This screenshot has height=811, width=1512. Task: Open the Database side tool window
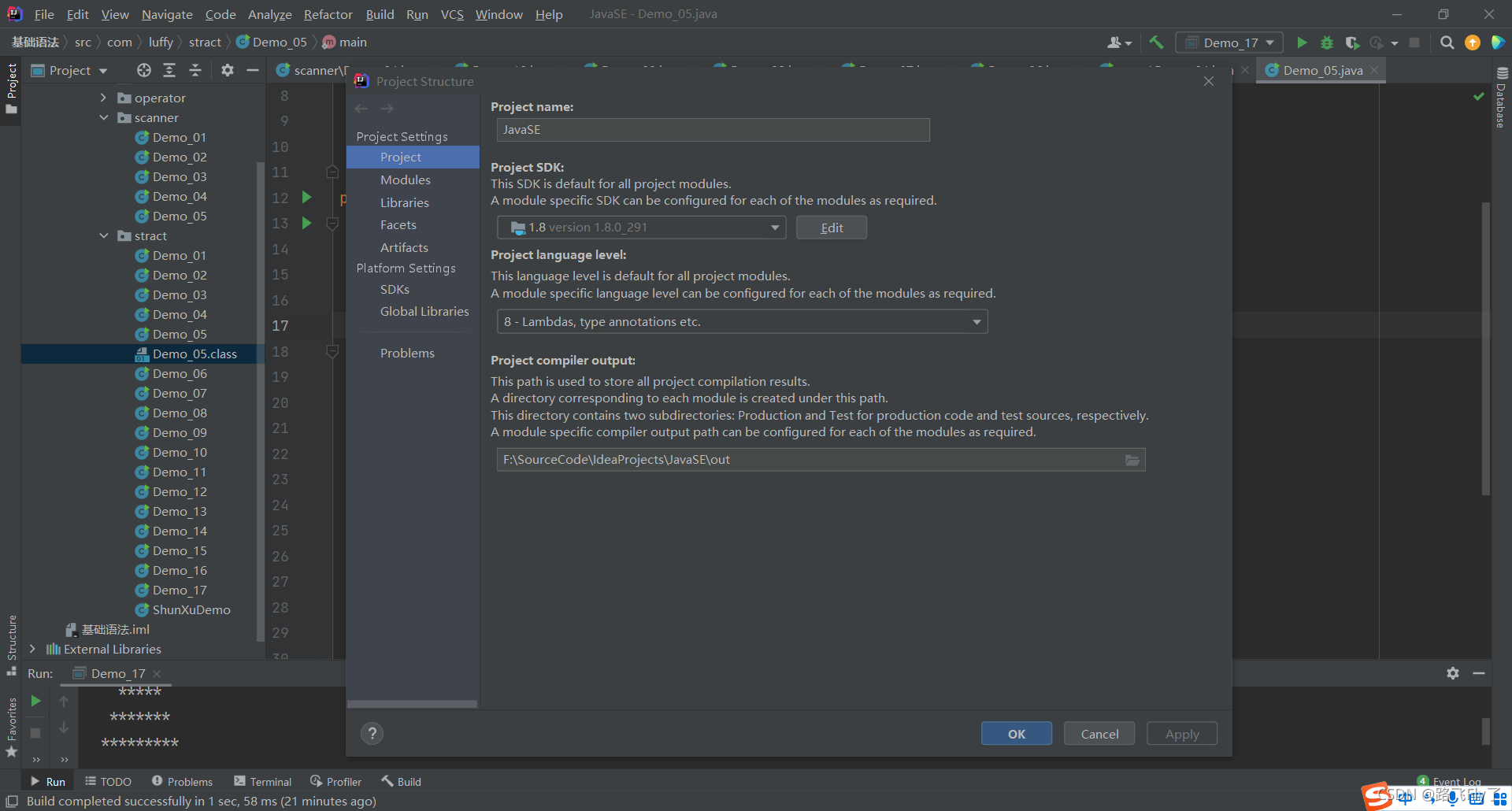coord(1502,98)
